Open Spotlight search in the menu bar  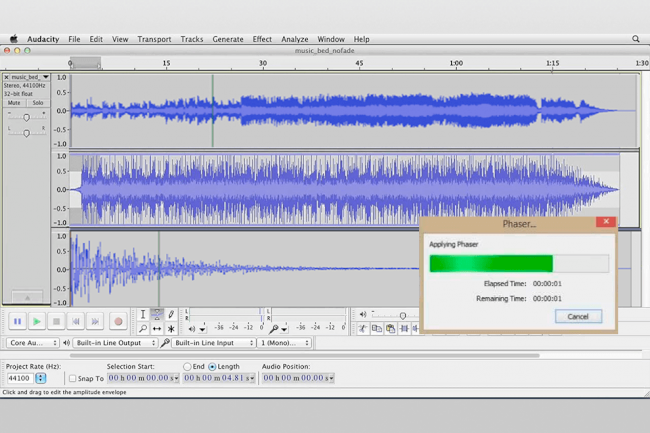tap(635, 39)
